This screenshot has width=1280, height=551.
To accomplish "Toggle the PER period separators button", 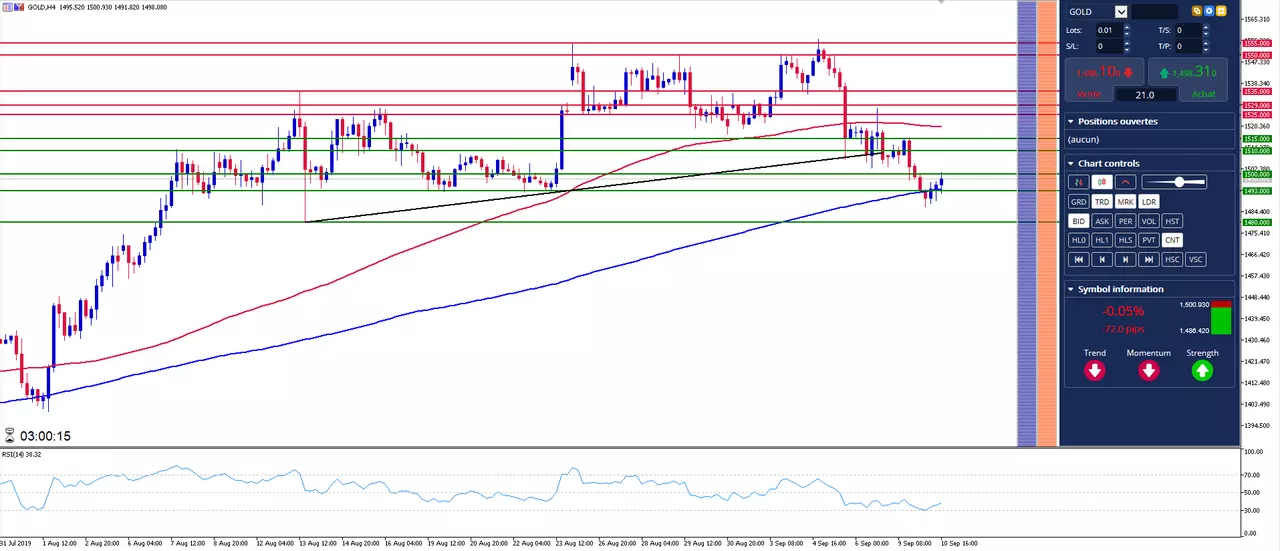I will coord(1125,221).
